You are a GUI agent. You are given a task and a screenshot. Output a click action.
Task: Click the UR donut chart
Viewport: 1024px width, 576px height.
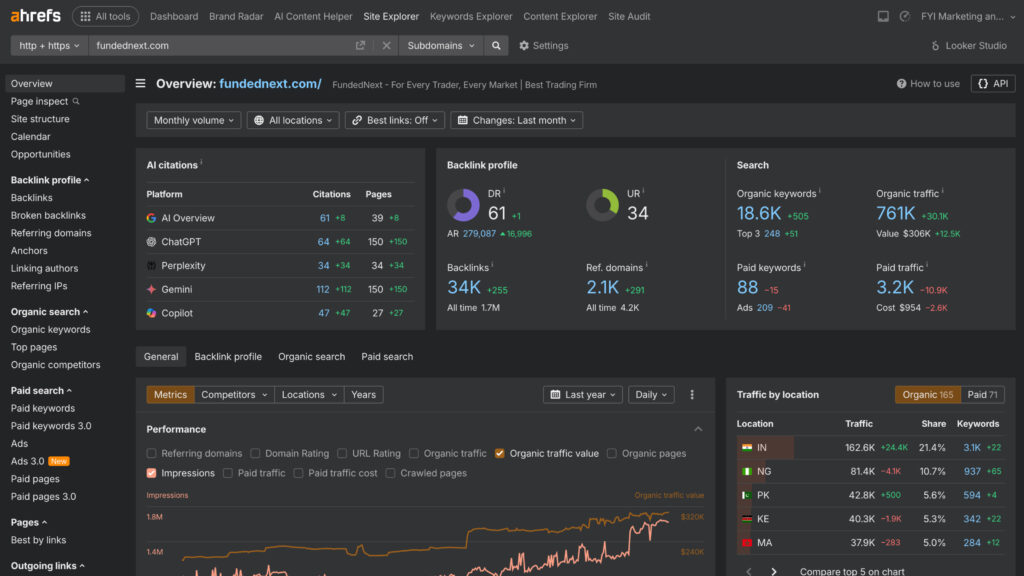tap(602, 205)
